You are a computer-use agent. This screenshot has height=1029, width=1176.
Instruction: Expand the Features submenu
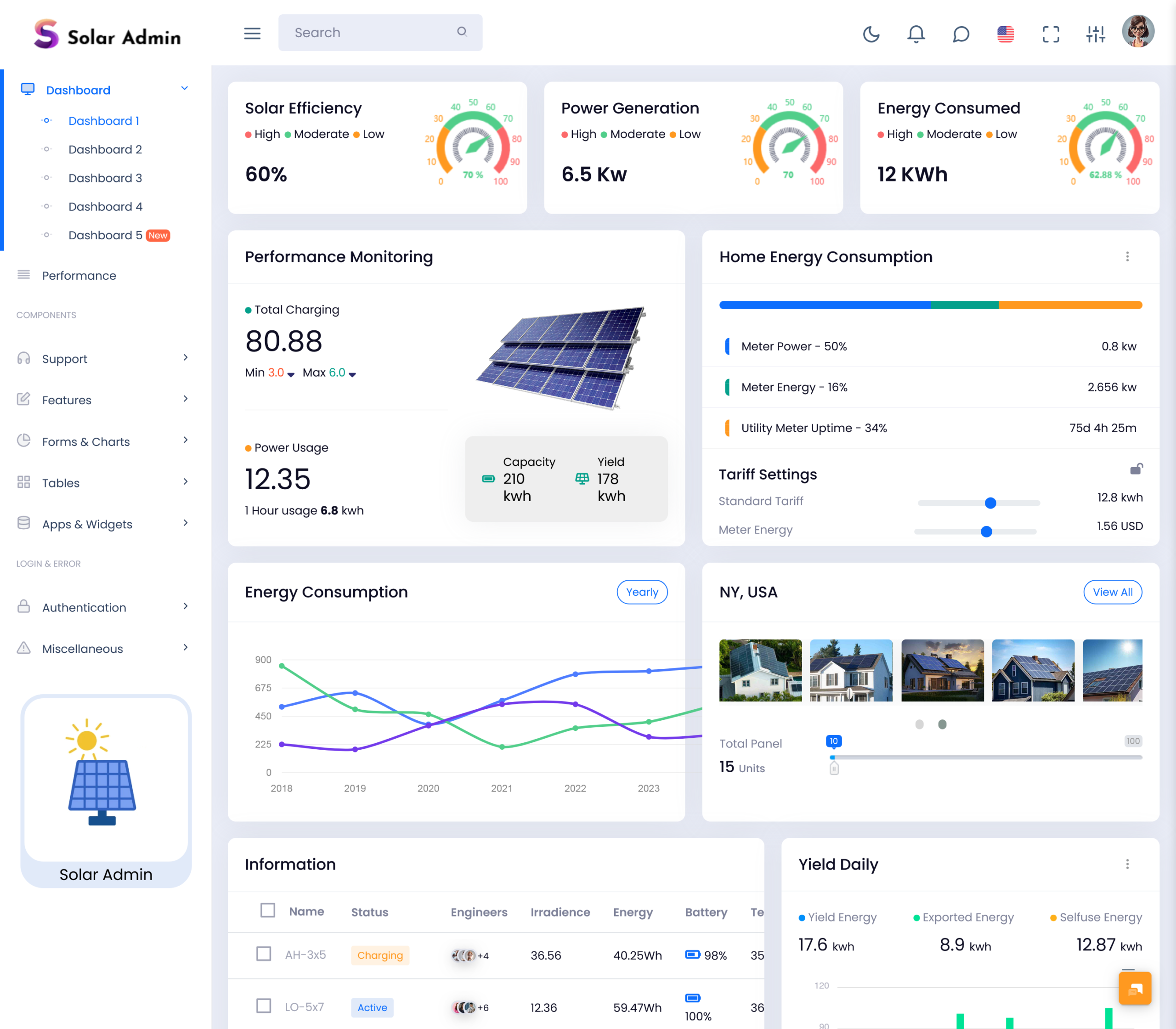(x=186, y=399)
